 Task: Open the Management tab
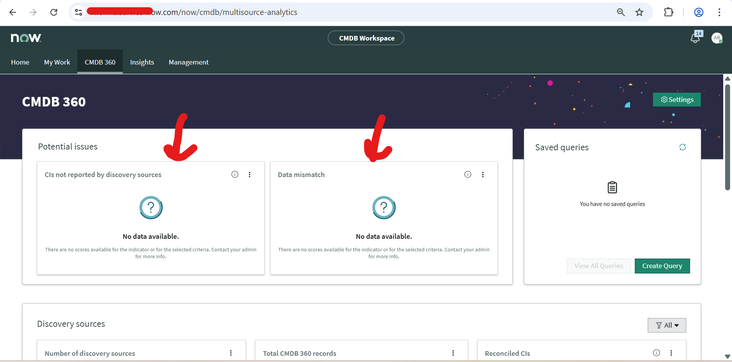[x=189, y=62]
